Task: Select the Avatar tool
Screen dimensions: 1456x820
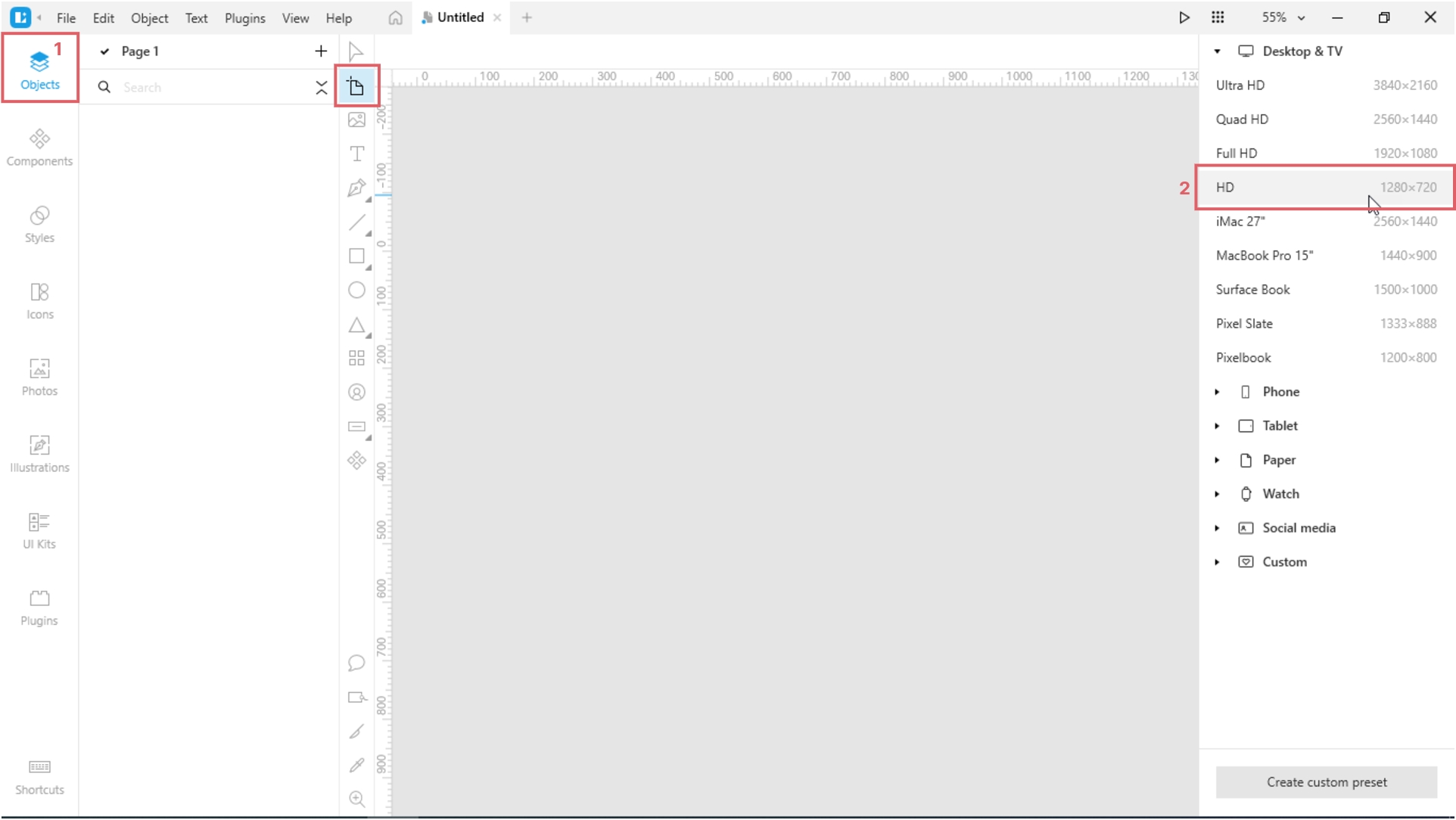Action: point(356,393)
